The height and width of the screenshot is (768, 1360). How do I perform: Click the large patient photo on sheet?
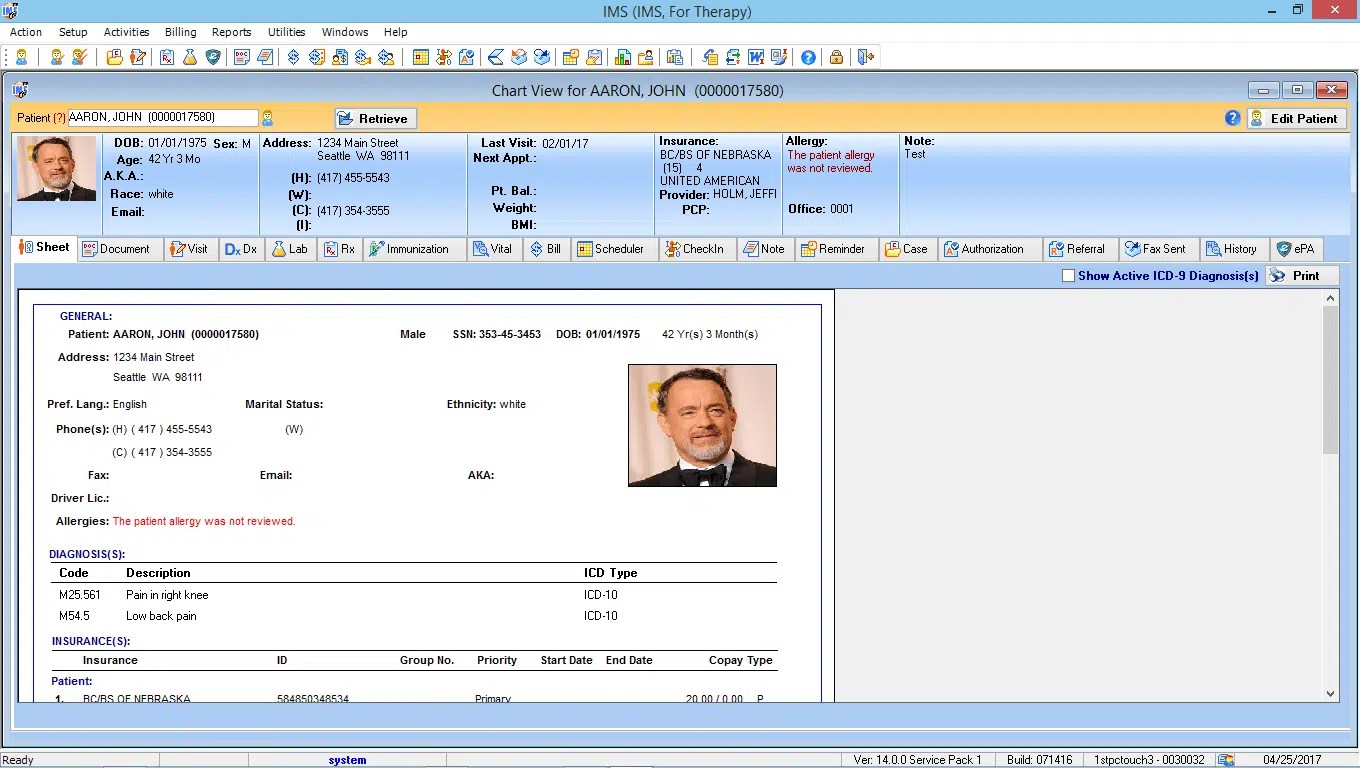702,425
